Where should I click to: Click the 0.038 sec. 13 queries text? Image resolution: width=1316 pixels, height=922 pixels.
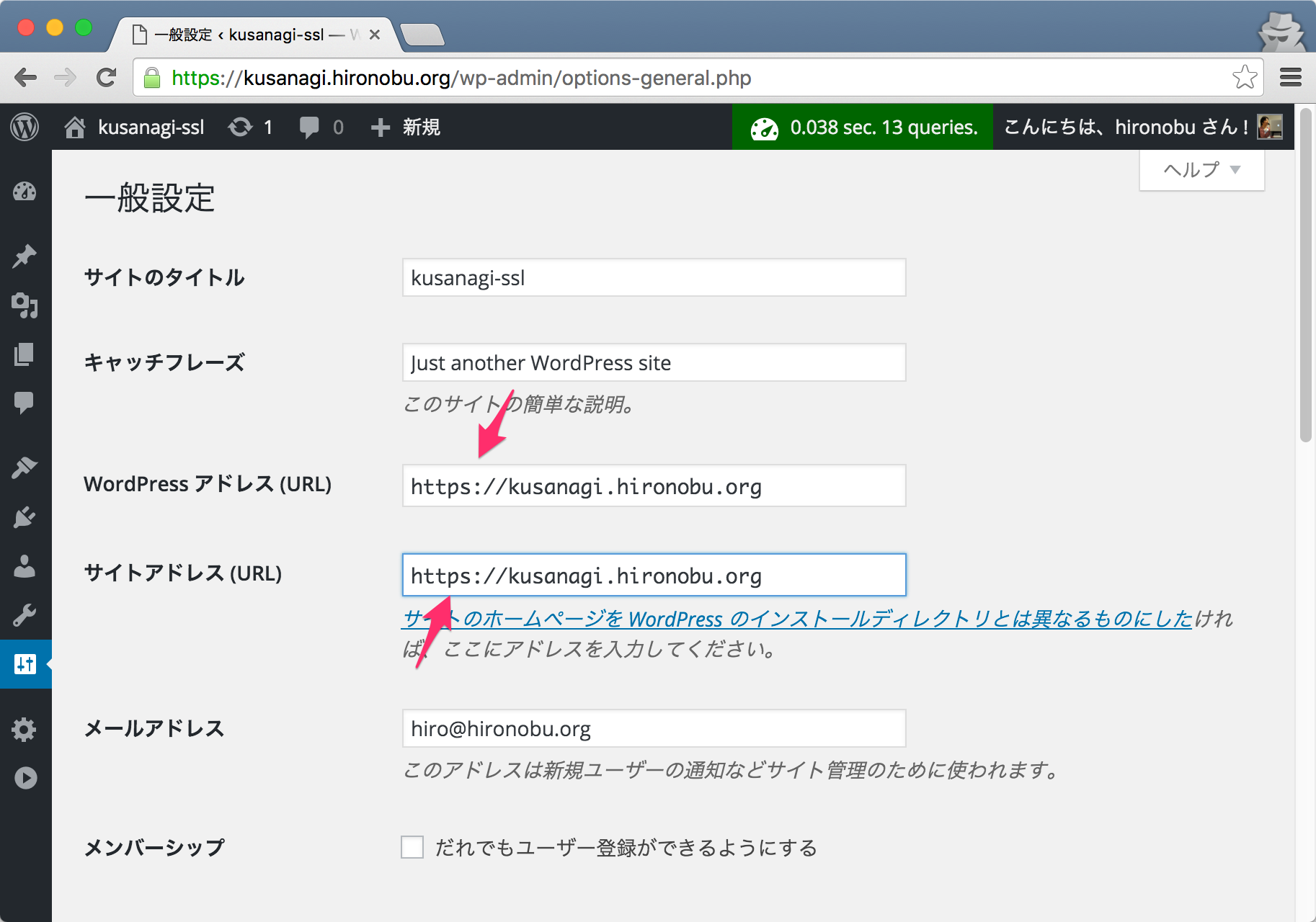(x=884, y=127)
